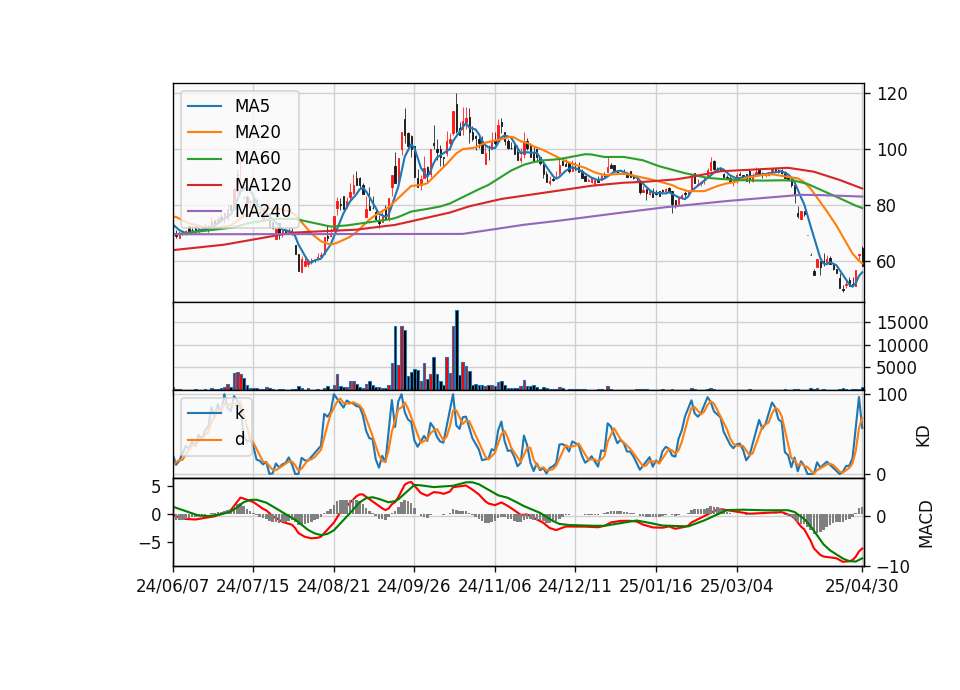Viewport: 960px width, 690px height.
Task: Click the 24/06/07 date label
Action: (x=173, y=586)
